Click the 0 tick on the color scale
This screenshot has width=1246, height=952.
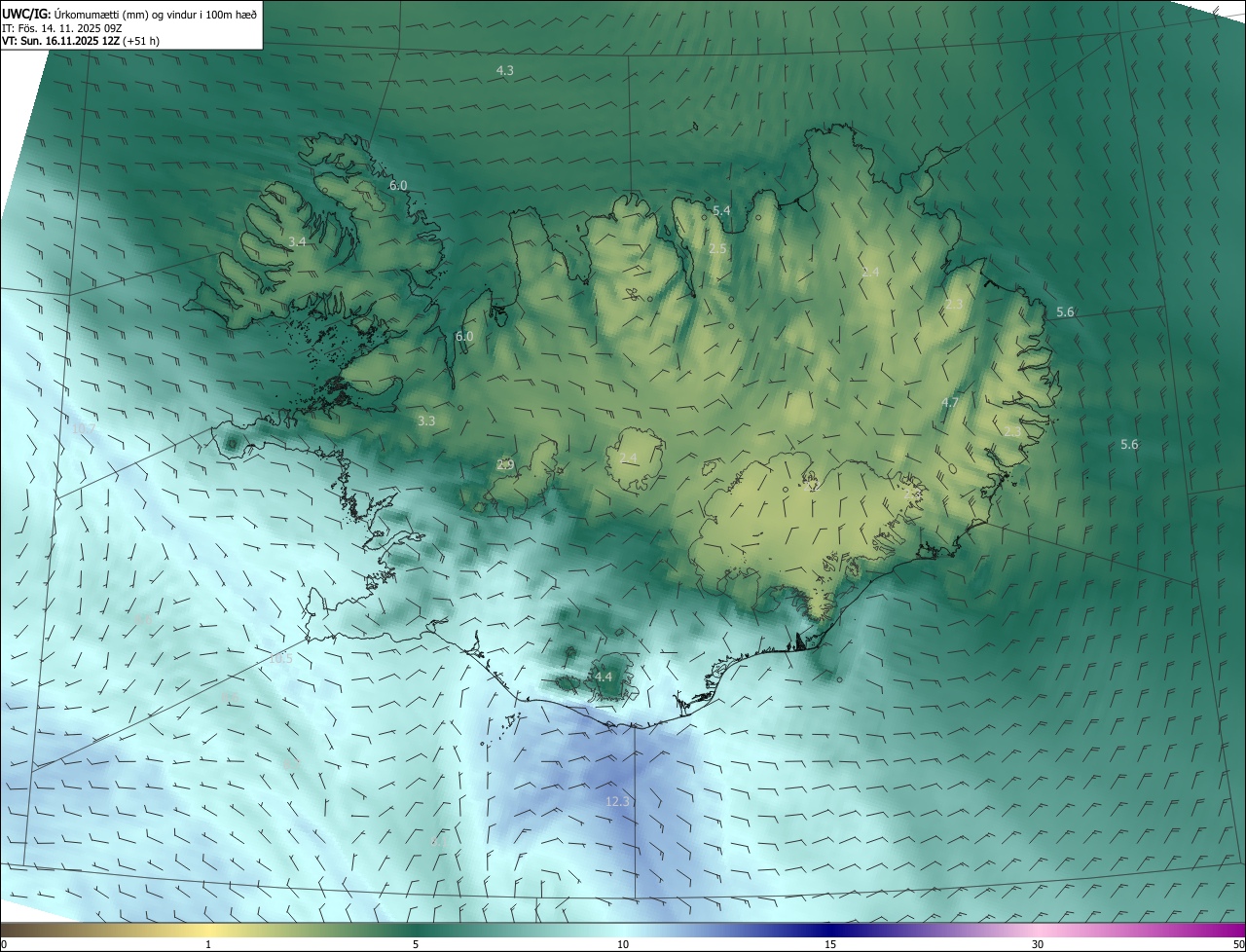coord(4,944)
